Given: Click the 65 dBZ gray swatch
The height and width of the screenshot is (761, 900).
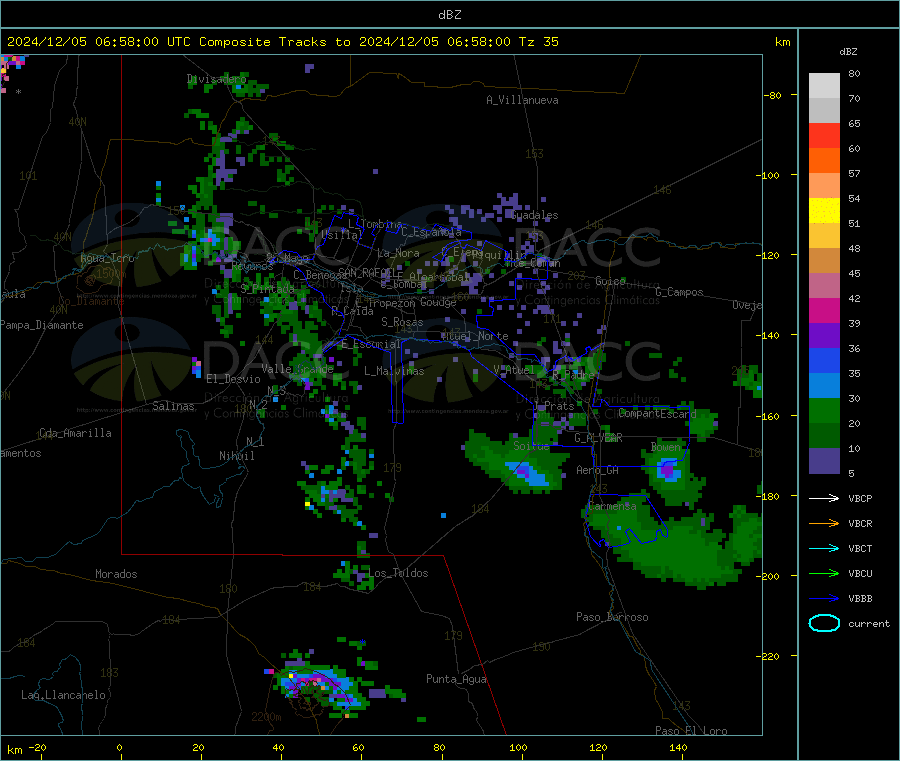Looking at the screenshot, I should click(824, 111).
